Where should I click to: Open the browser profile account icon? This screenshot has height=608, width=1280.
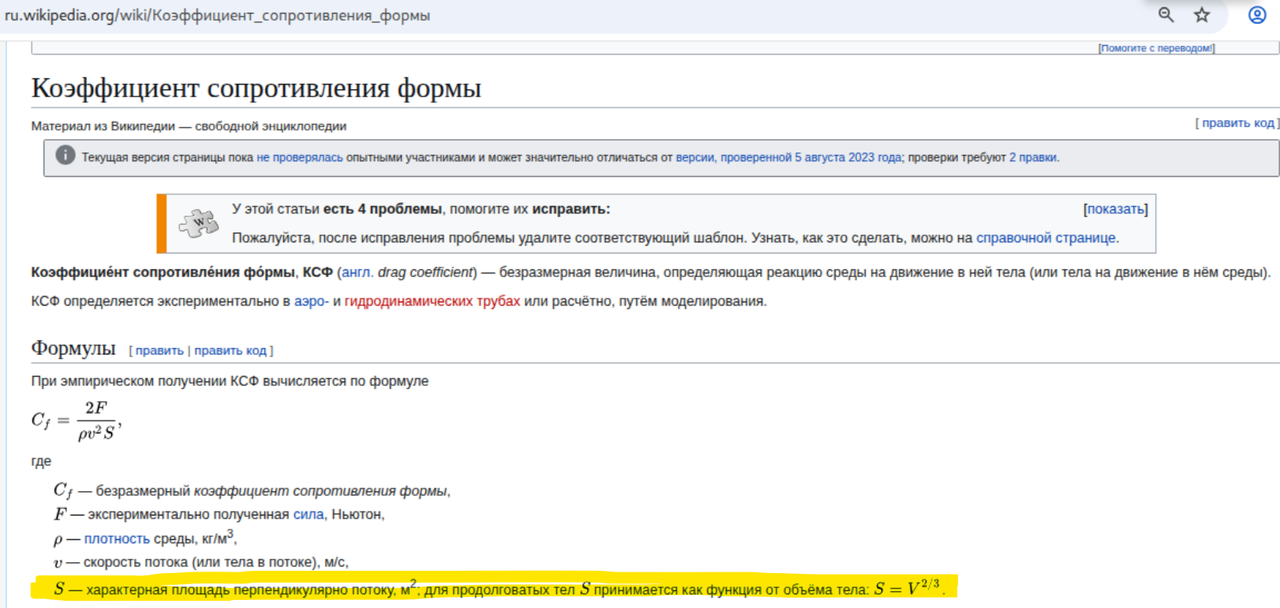coord(1258,15)
